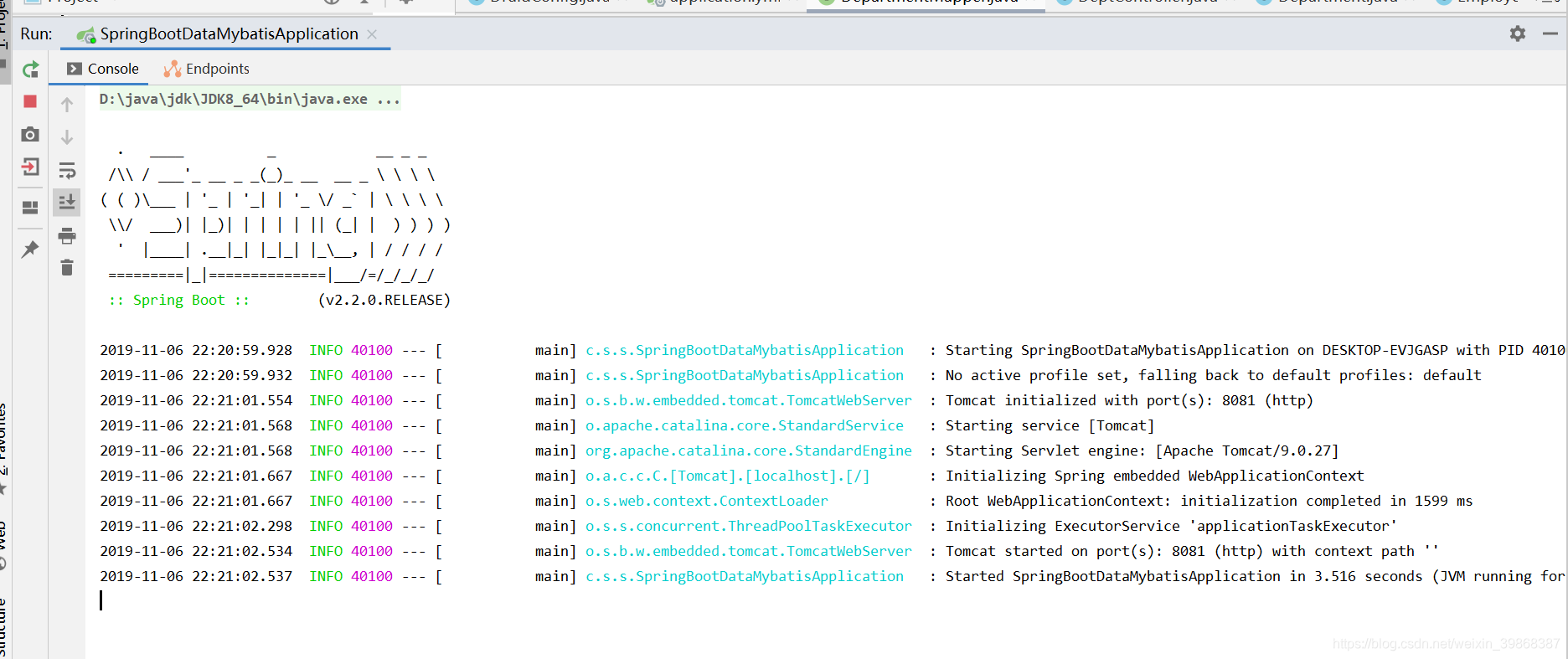Click the timestamp '2019-11-06 22:20:59.932'
Image resolution: width=1568 pixels, height=659 pixels.
[196, 375]
